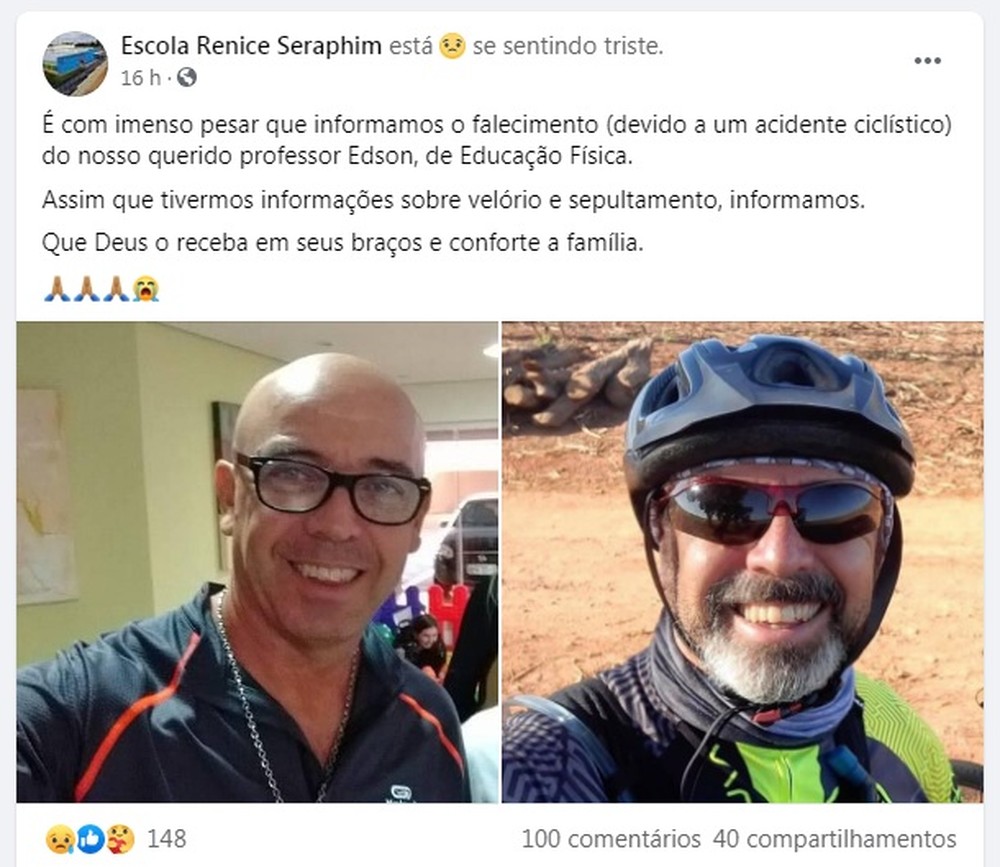Viewport: 1000px width, 867px height.
Task: Open the bald man with glasses photo
Action: tap(258, 562)
